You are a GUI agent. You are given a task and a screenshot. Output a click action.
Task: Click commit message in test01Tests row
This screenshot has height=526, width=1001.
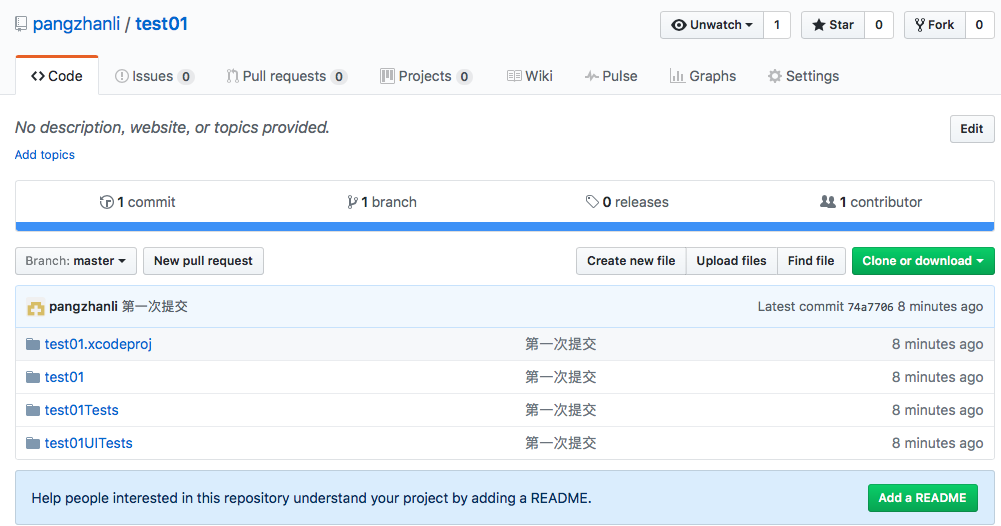[561, 410]
